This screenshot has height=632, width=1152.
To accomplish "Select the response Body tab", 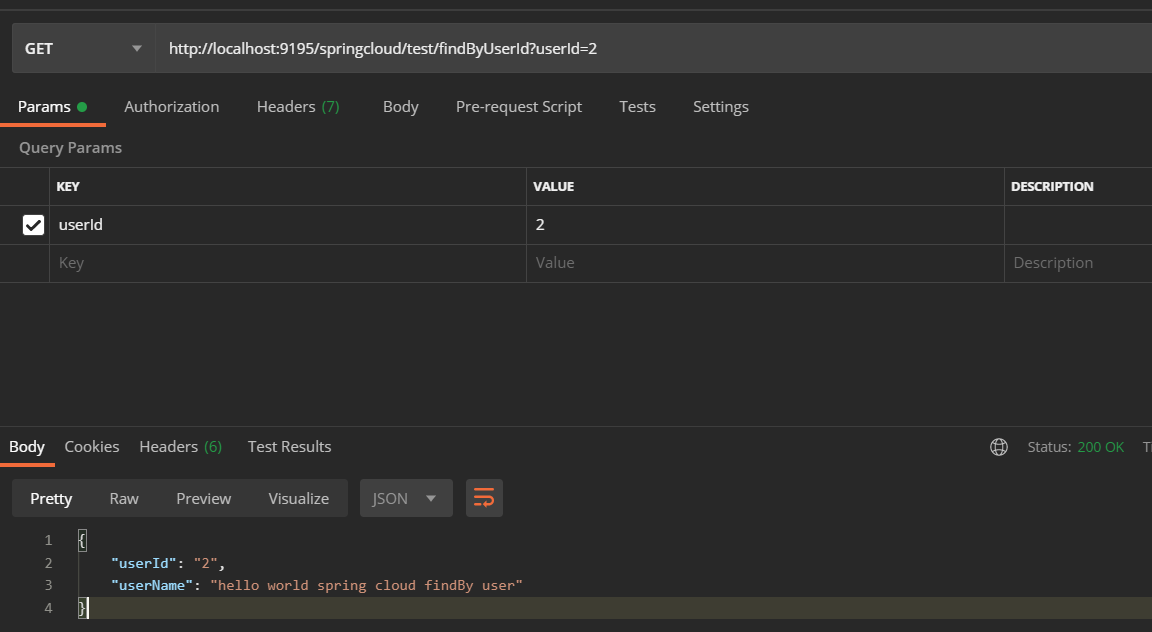I will 27,447.
